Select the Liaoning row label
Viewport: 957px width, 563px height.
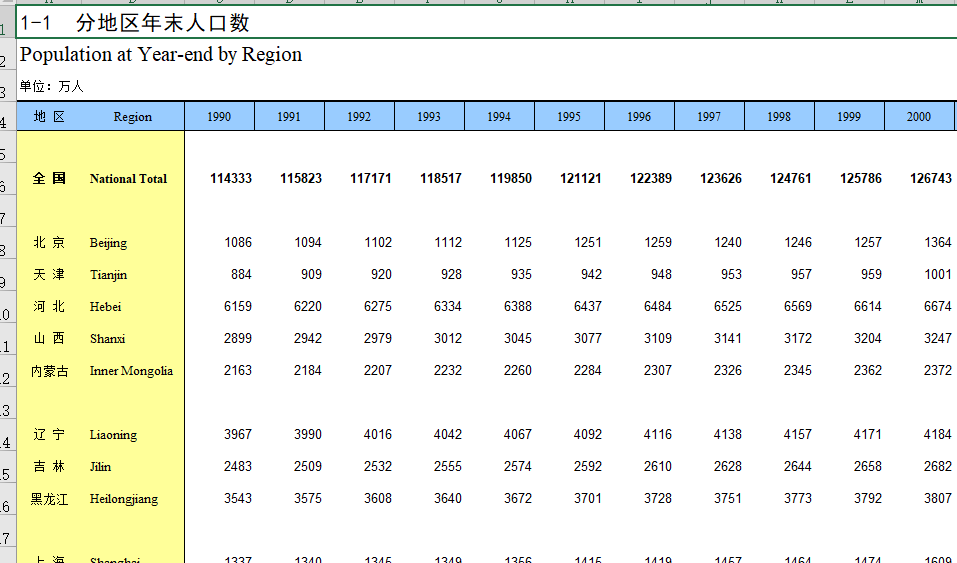point(114,435)
